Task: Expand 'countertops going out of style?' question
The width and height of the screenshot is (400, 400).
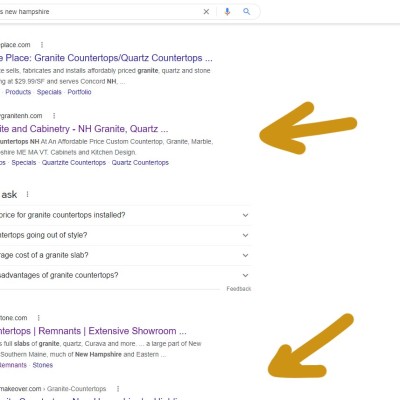Action: 125,235
